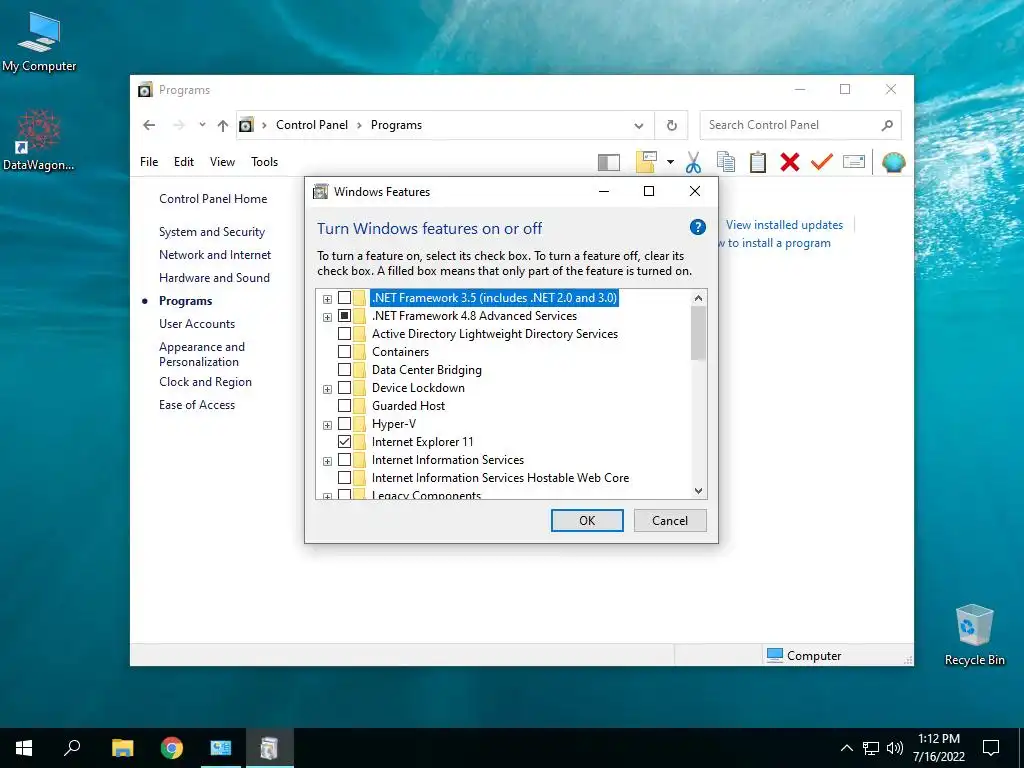Check .NET Framework 3.5 checkbox
This screenshot has height=768, width=1024.
(344, 298)
